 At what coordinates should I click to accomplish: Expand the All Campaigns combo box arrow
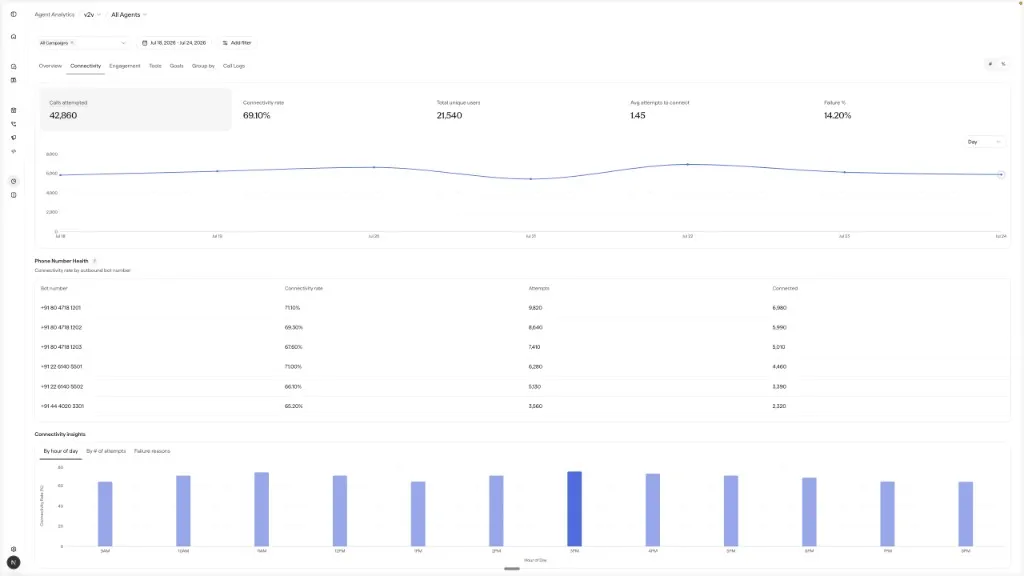tap(123, 43)
